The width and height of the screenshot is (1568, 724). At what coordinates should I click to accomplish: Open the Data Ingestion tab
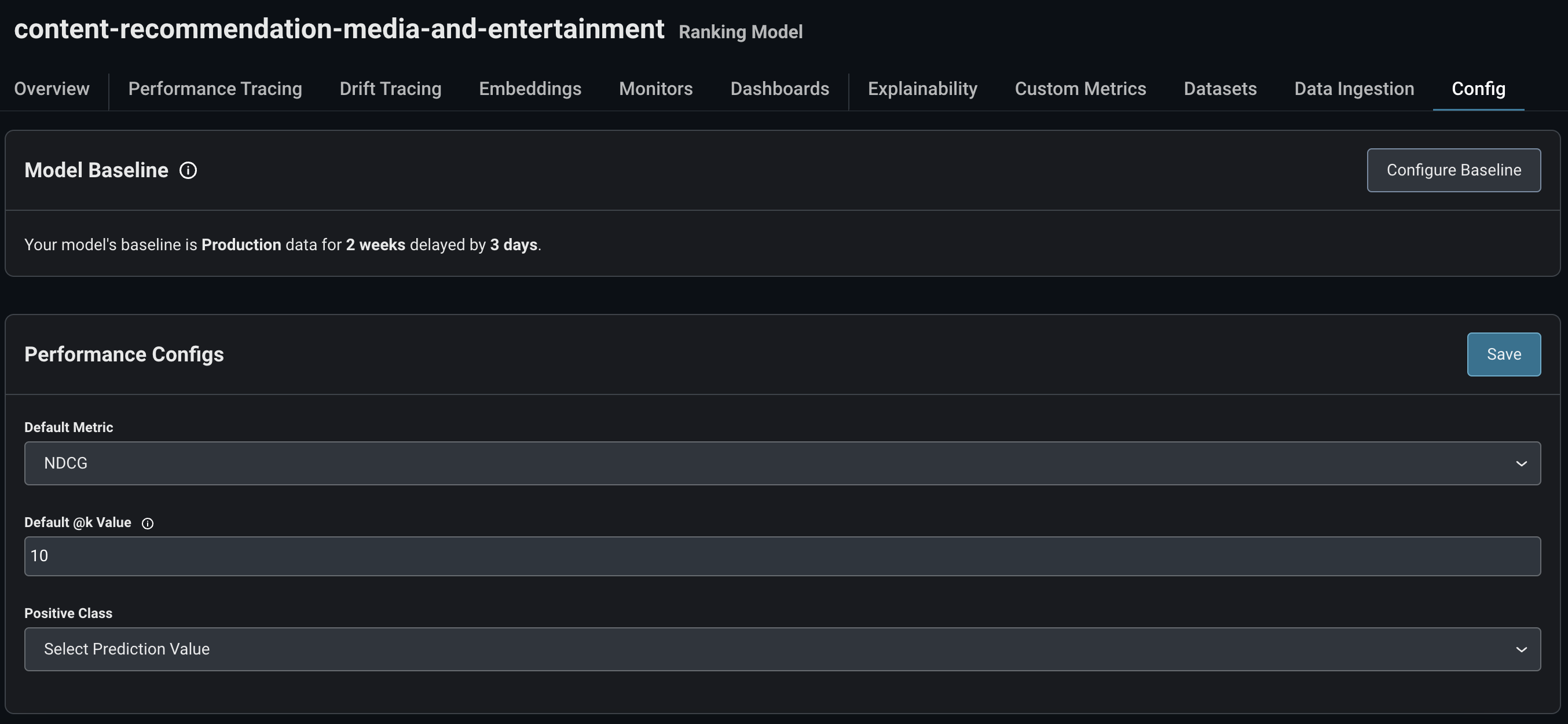pos(1354,89)
